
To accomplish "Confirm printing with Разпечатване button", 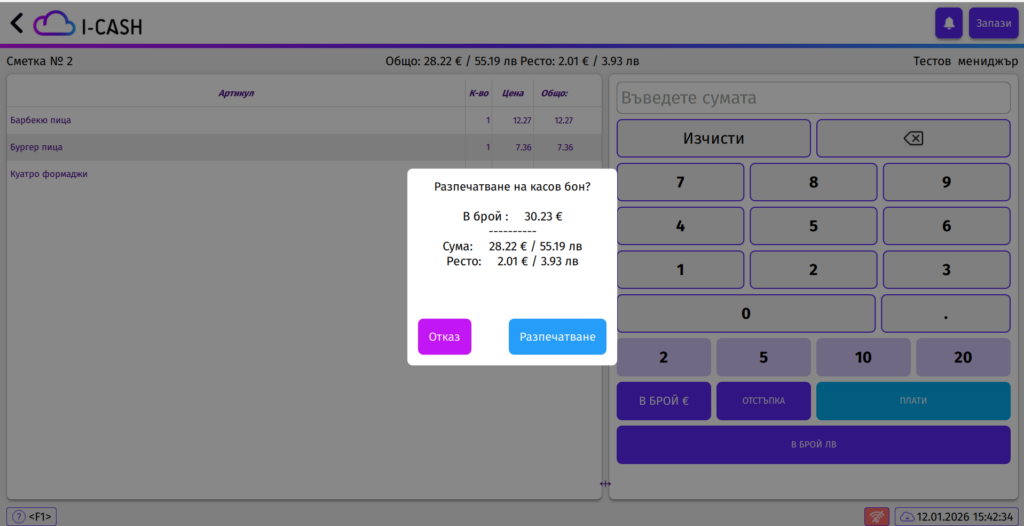I will click(x=557, y=337).
